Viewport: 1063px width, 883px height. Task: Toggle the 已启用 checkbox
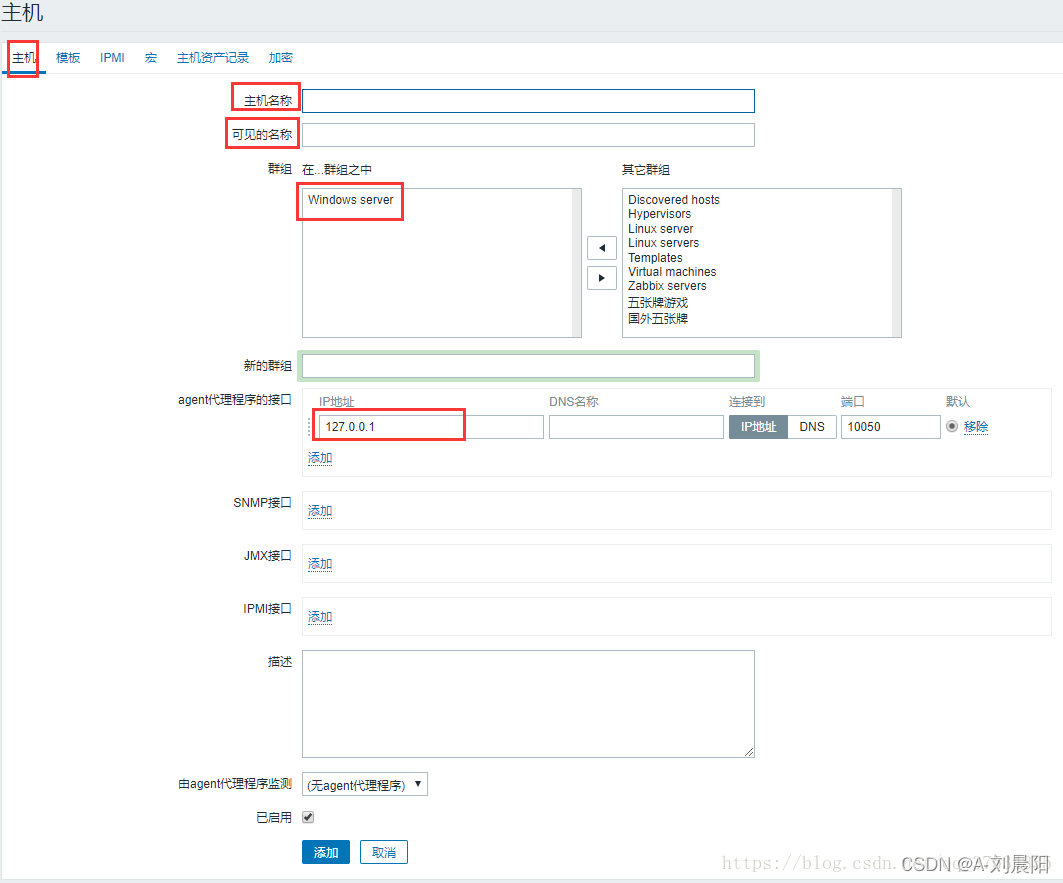click(x=308, y=817)
